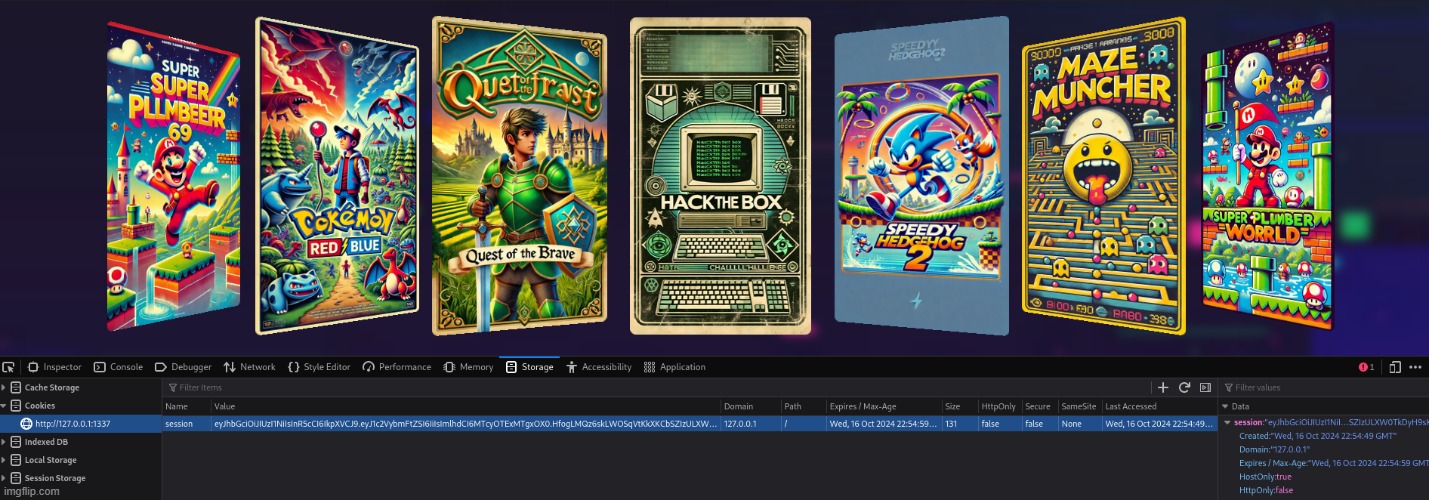The width and height of the screenshot is (1429, 500).
Task: Select the Storage tab
Action: tap(530, 367)
